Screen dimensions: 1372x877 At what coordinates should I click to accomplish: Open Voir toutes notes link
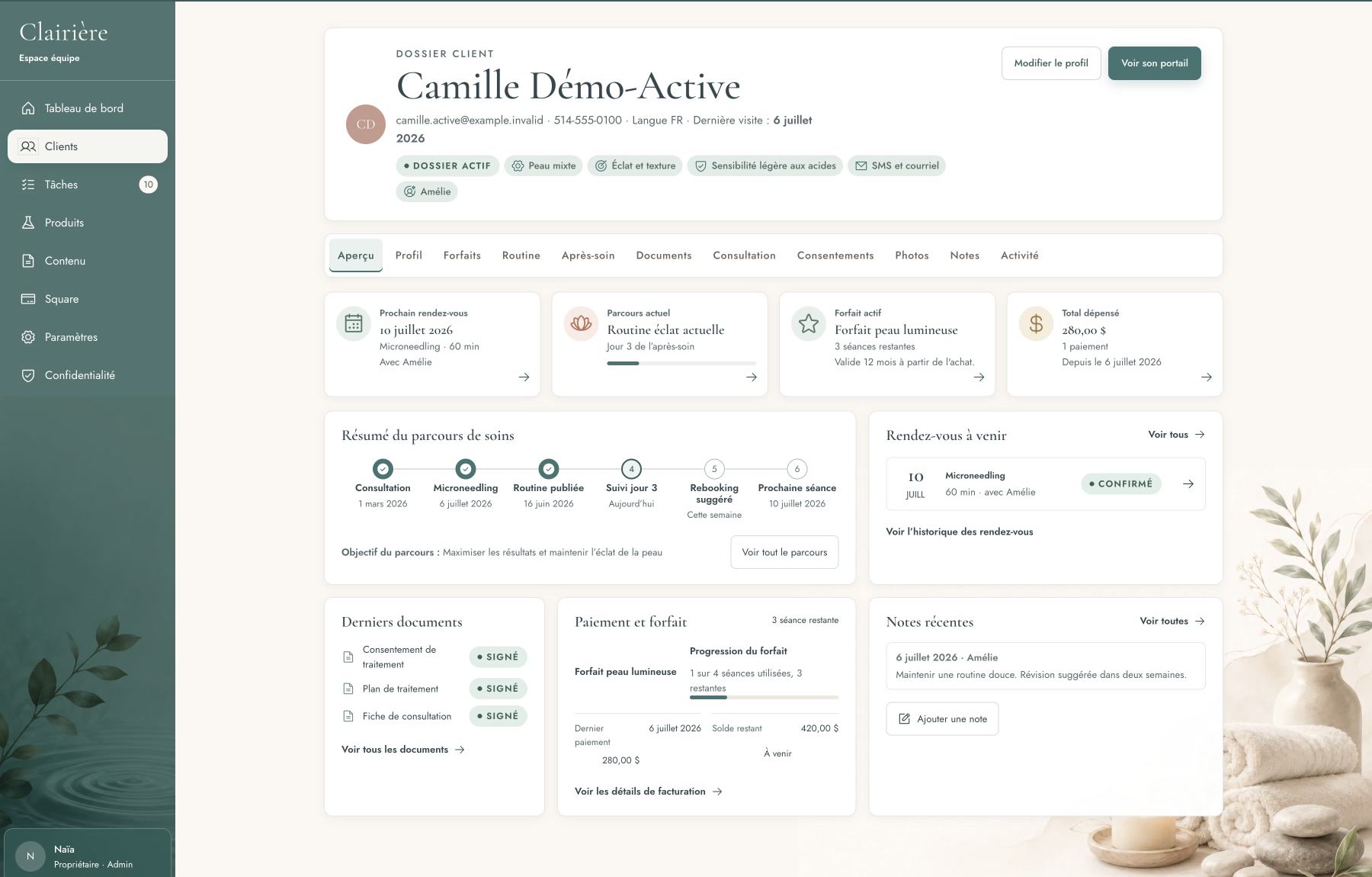point(1172,622)
